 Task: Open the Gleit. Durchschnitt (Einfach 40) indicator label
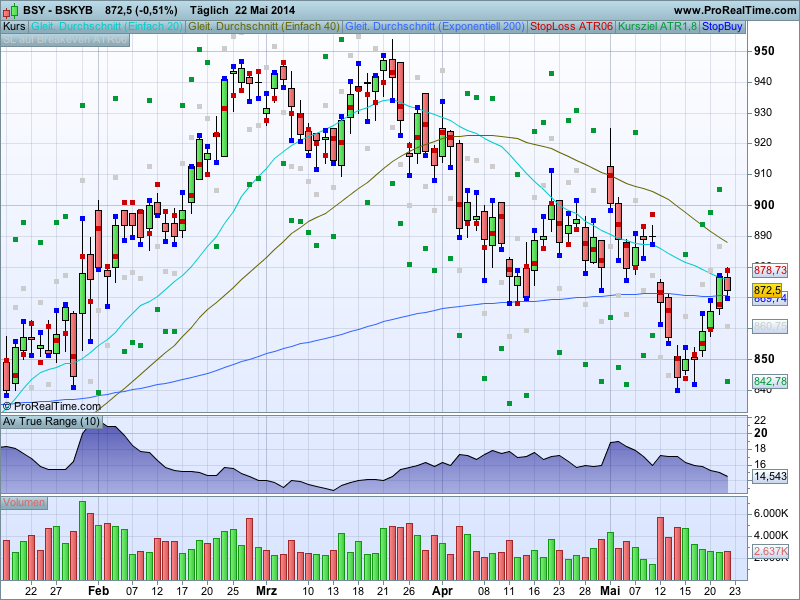point(264,26)
